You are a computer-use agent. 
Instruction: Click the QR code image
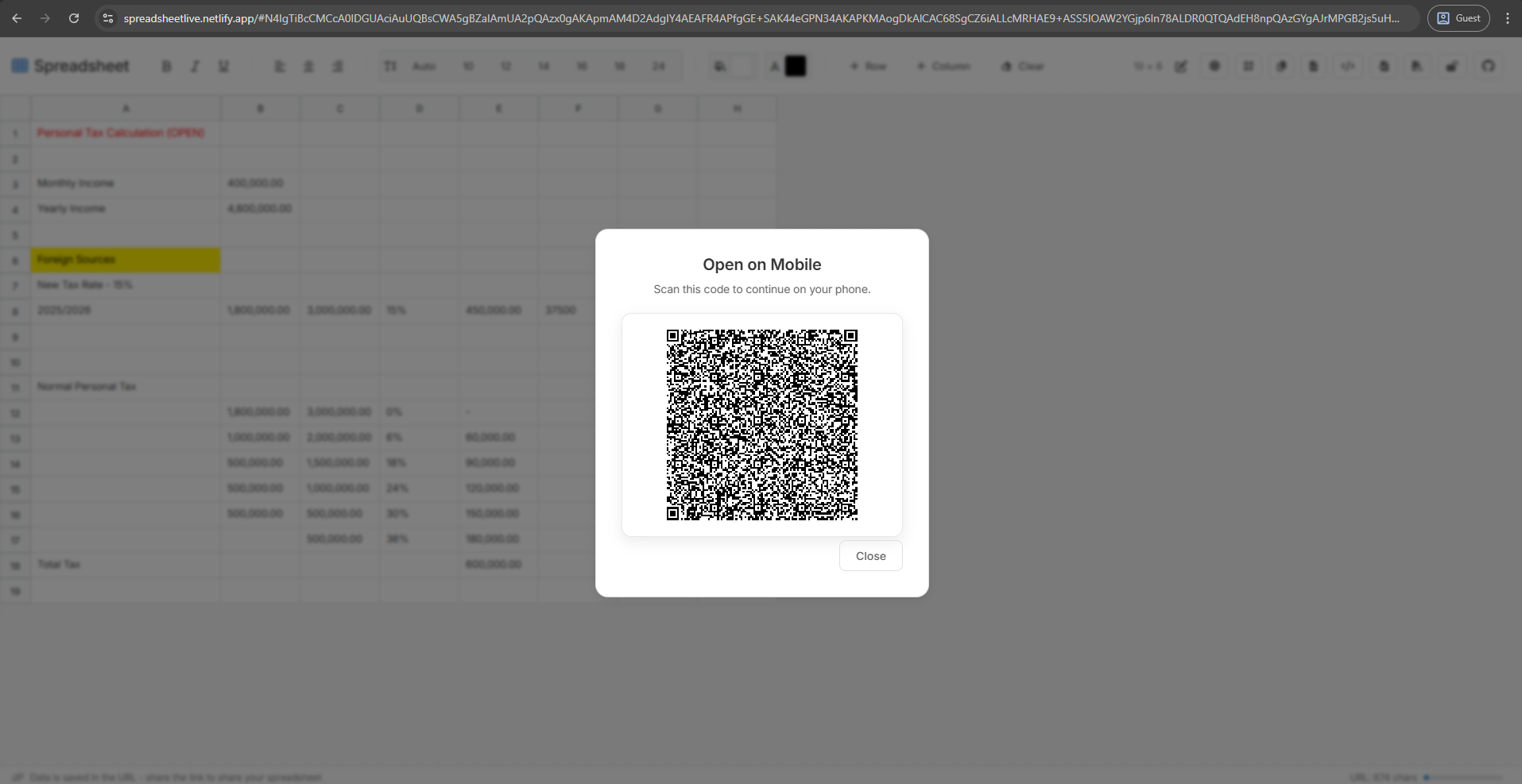pos(761,425)
